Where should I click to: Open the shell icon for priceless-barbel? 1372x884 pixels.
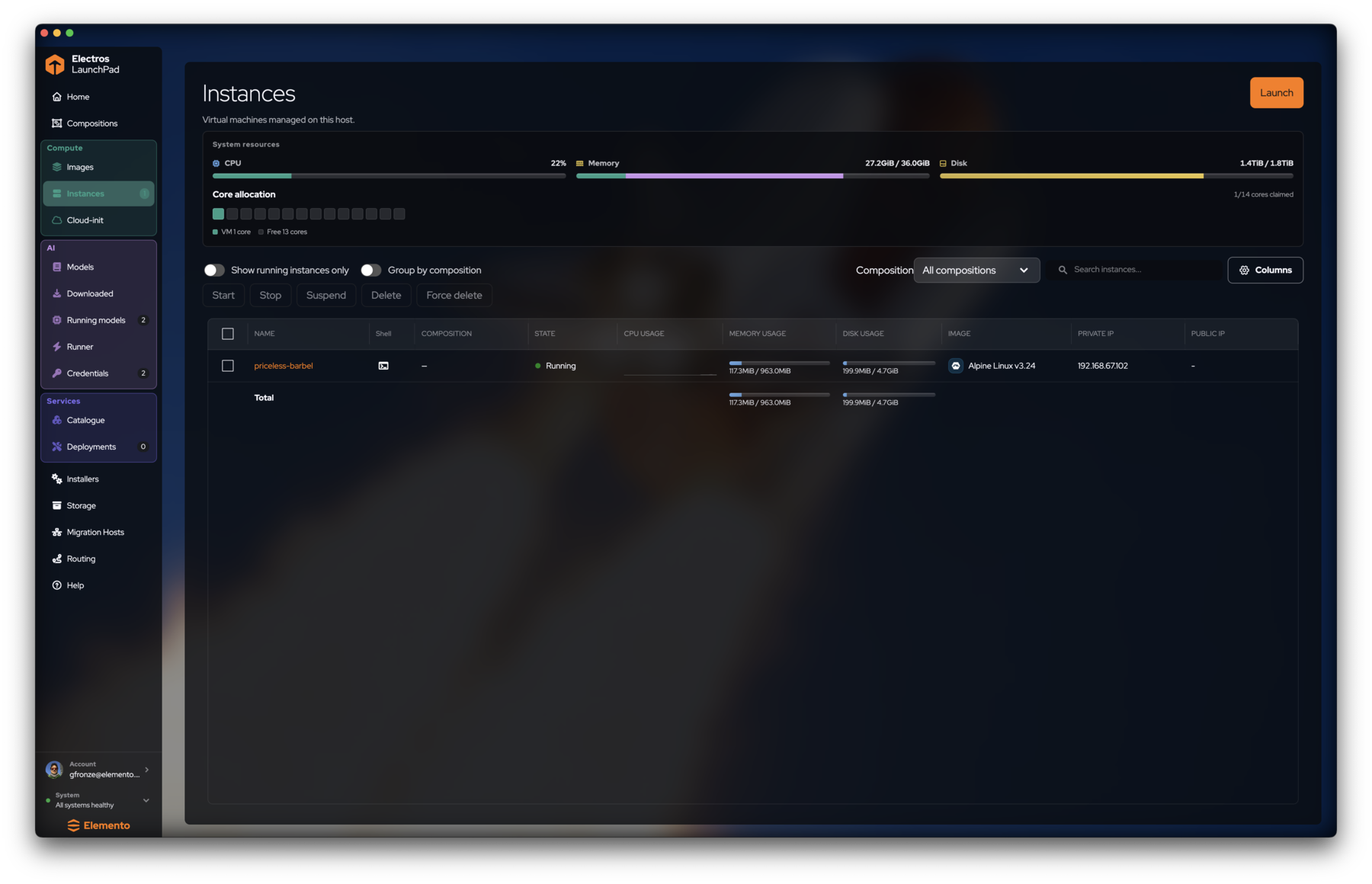383,366
